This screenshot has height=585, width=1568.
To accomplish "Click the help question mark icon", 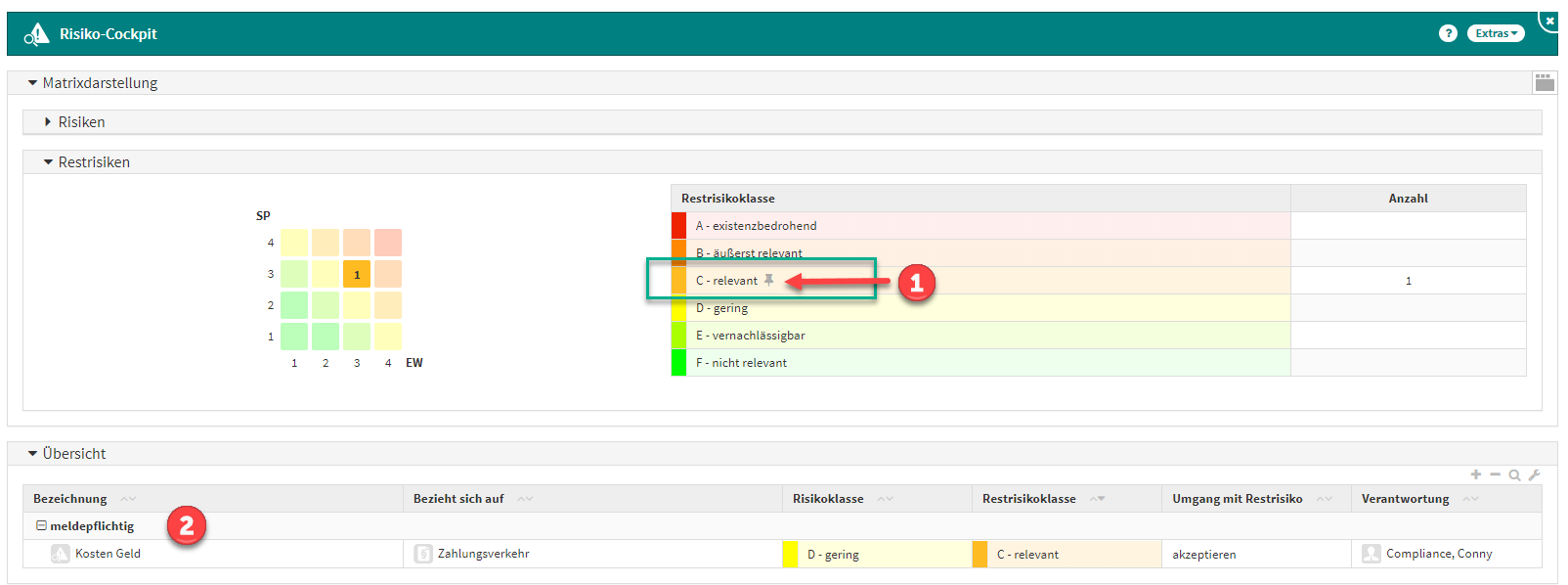I will click(x=1448, y=33).
